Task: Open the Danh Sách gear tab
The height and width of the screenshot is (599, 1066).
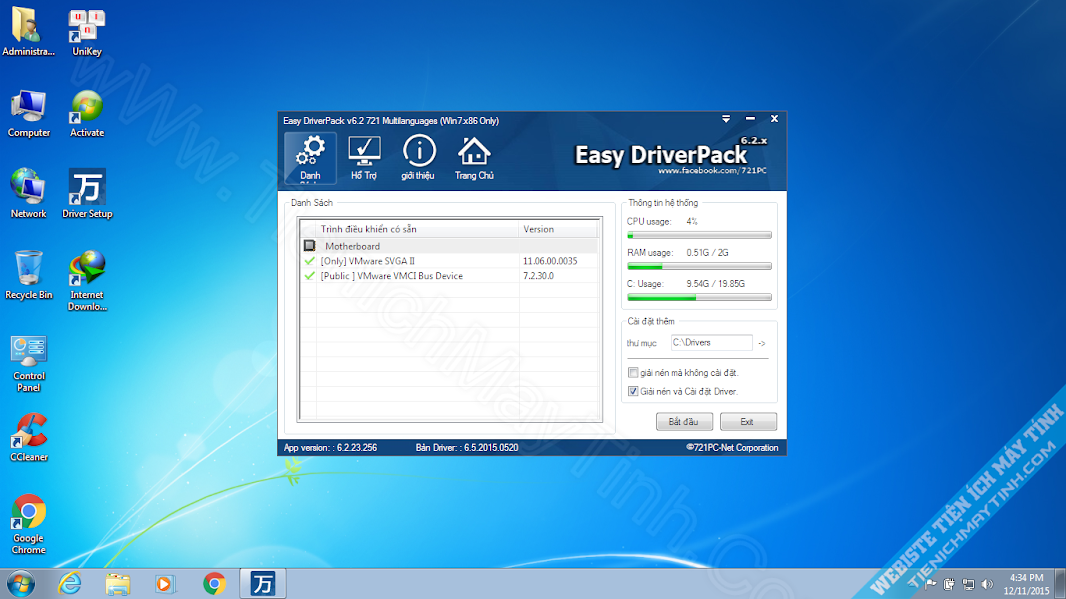Action: click(x=310, y=158)
